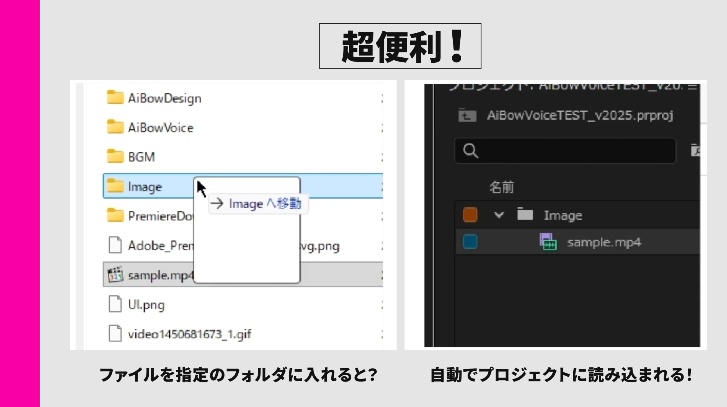The width and height of the screenshot is (727, 407).
Task: Click the search magnifier icon in the Project panel
Action: coord(470,151)
